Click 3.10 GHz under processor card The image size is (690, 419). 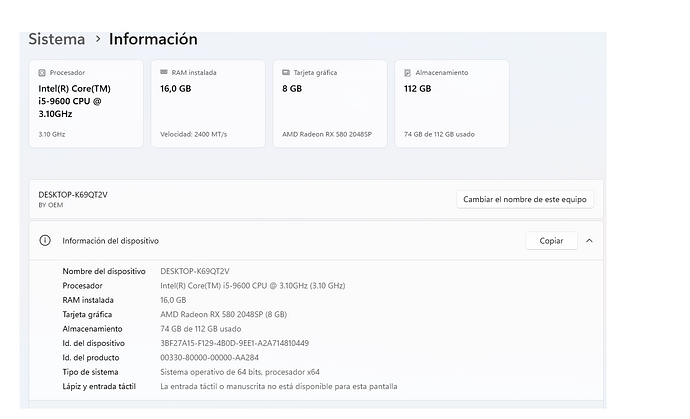(x=51, y=134)
